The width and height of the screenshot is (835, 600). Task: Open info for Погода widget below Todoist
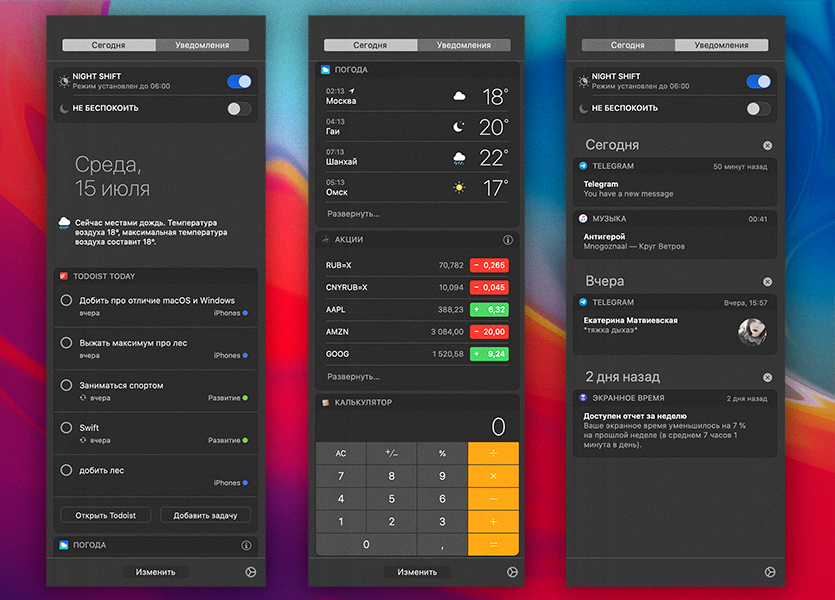(246, 545)
